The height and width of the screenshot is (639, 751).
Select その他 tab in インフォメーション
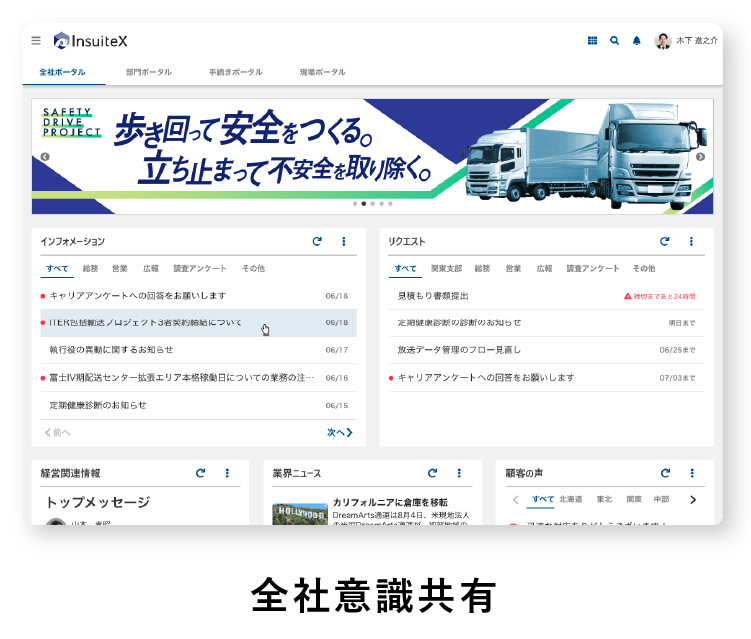(x=253, y=269)
